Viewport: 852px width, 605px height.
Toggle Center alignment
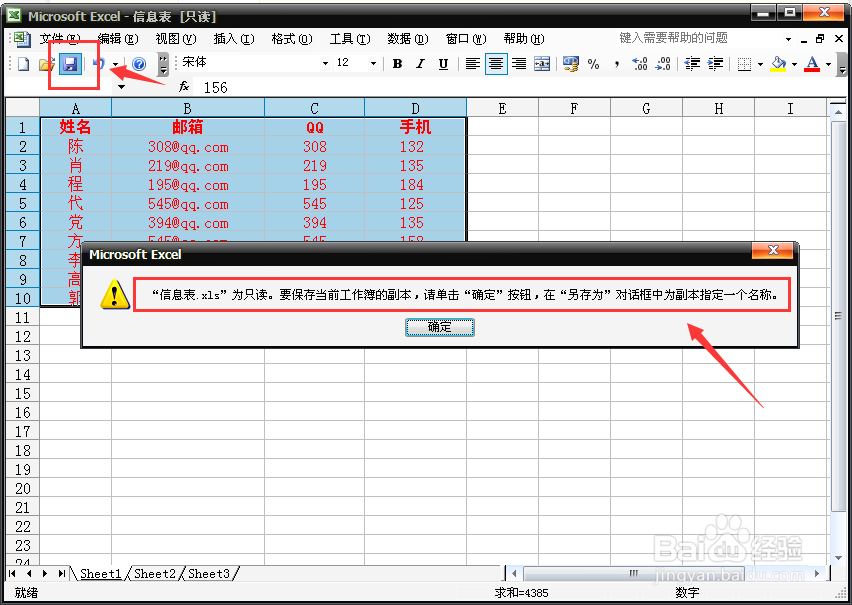coord(496,64)
